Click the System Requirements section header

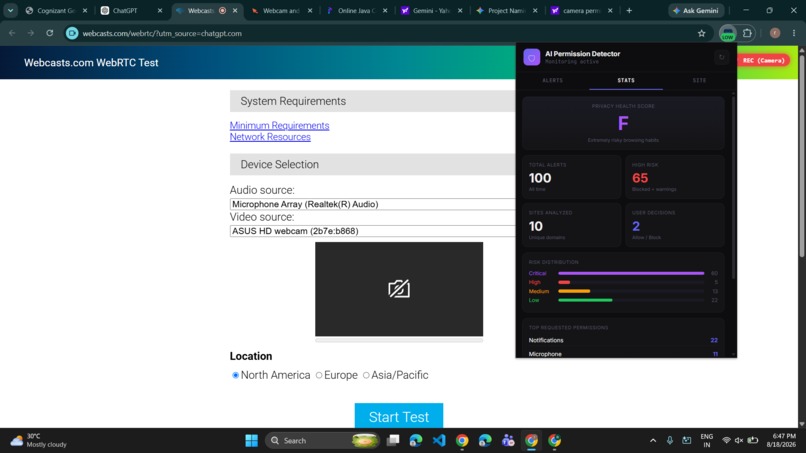[x=373, y=101]
